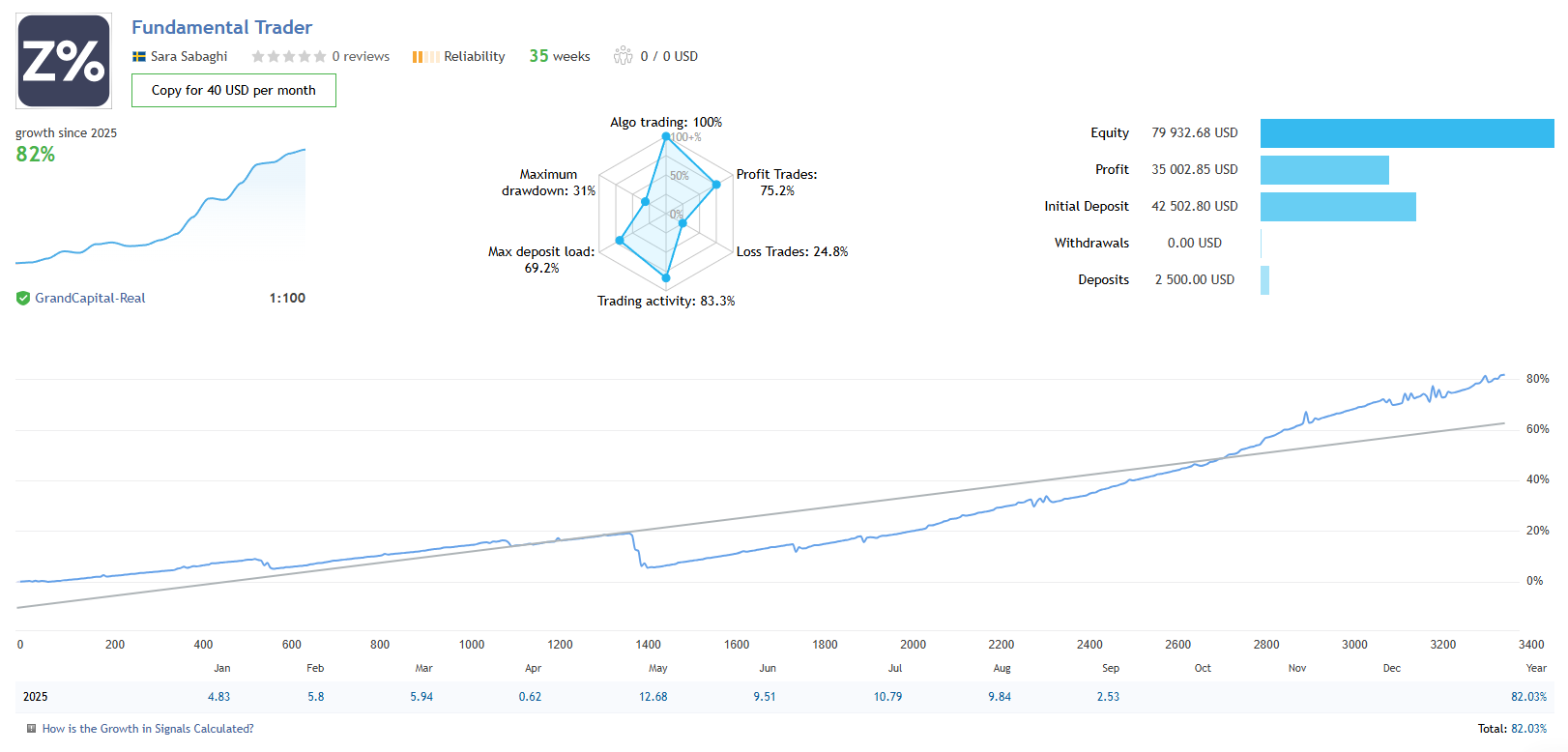Click the green verified shield icon
This screenshot has height=752, width=1568.
[23, 299]
